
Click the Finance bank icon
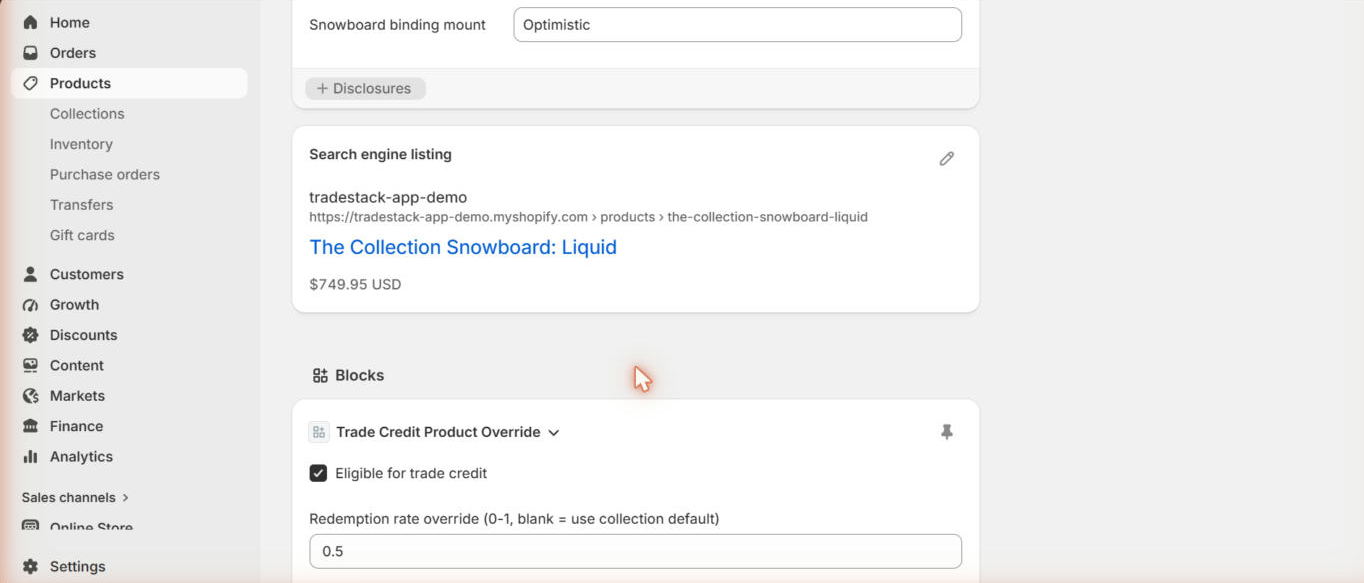click(30, 426)
